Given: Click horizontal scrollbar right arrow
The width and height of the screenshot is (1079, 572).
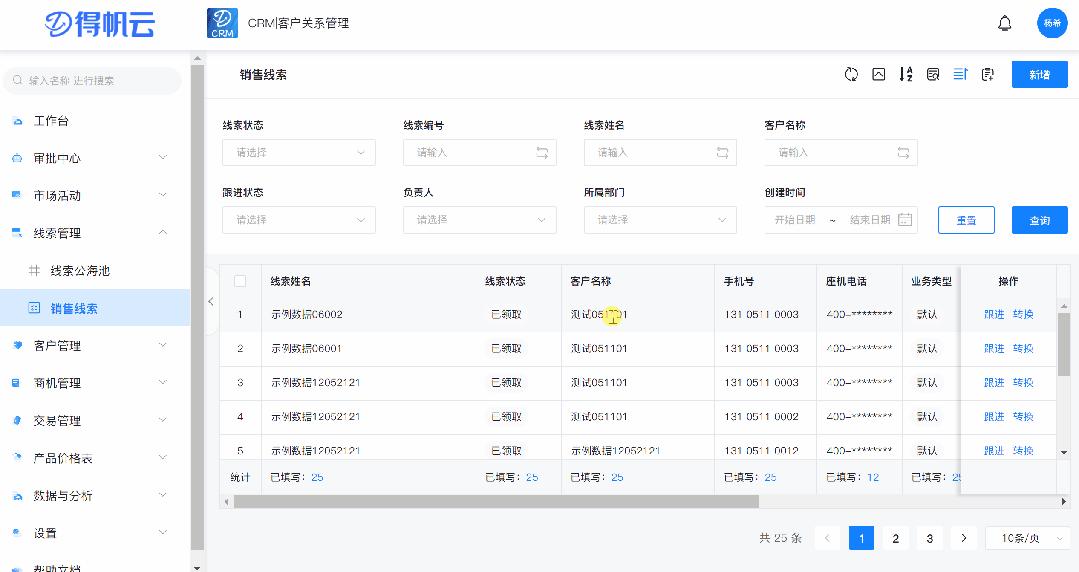Looking at the screenshot, I should click(x=1064, y=502).
